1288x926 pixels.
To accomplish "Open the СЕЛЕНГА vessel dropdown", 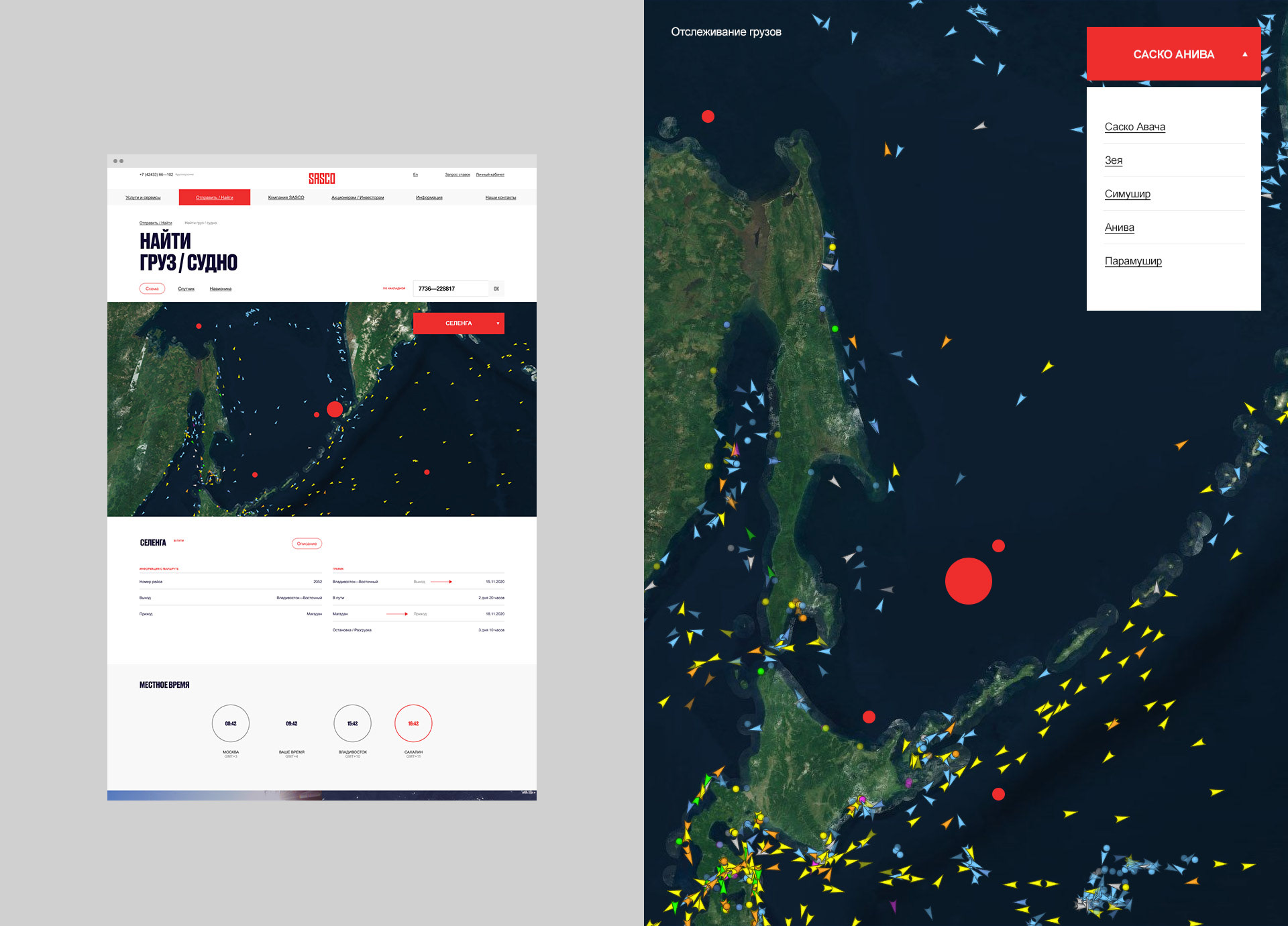I will click(459, 323).
